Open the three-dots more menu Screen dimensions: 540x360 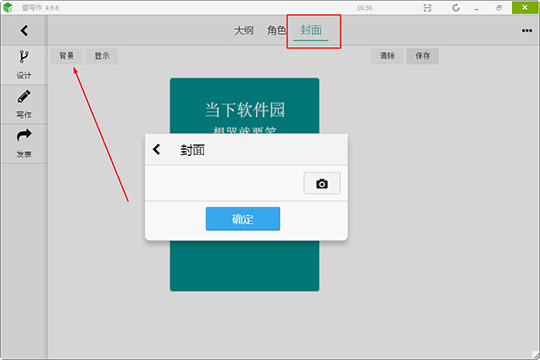pyautogui.click(x=527, y=31)
